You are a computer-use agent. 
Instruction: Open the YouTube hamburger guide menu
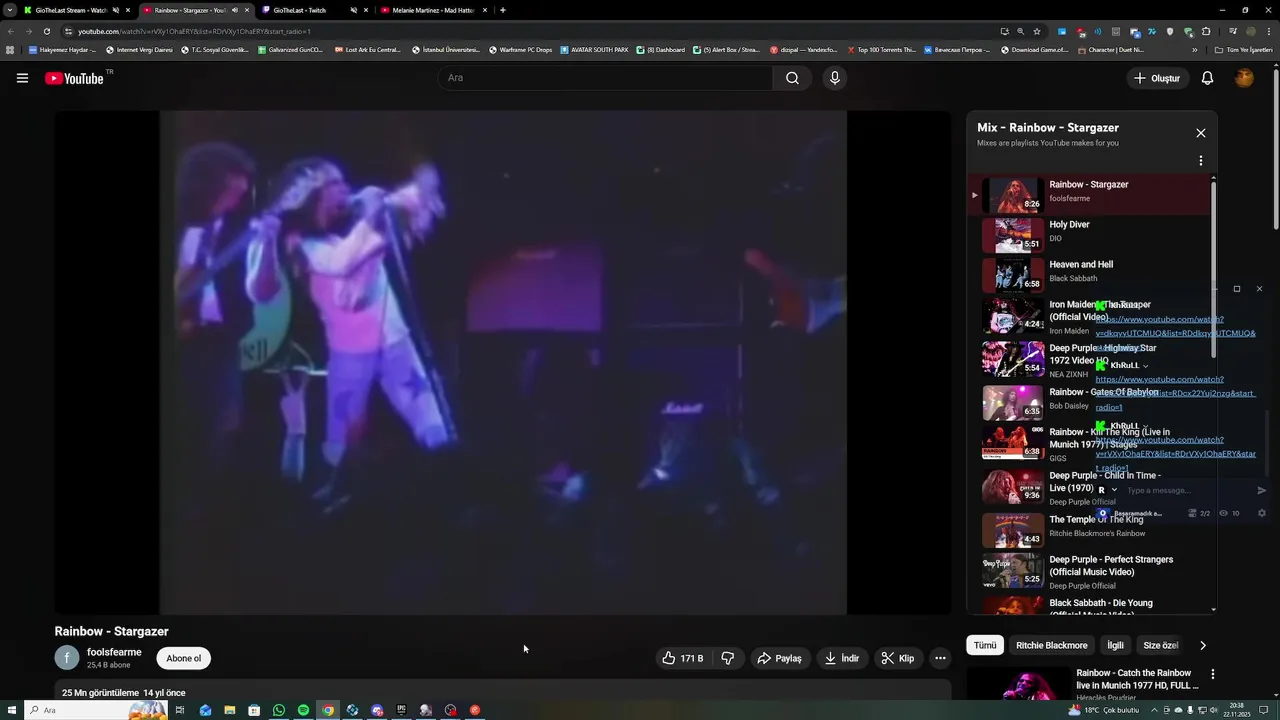pyautogui.click(x=22, y=78)
